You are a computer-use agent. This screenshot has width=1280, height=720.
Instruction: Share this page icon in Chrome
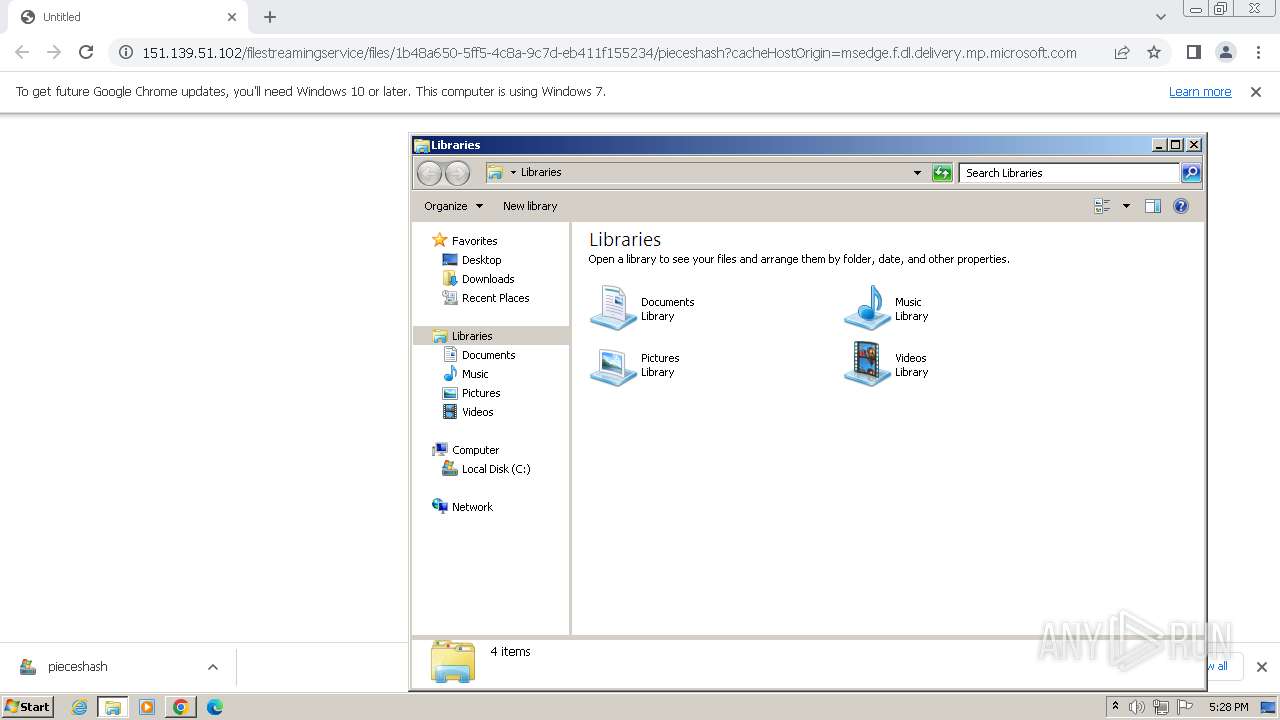1122,52
